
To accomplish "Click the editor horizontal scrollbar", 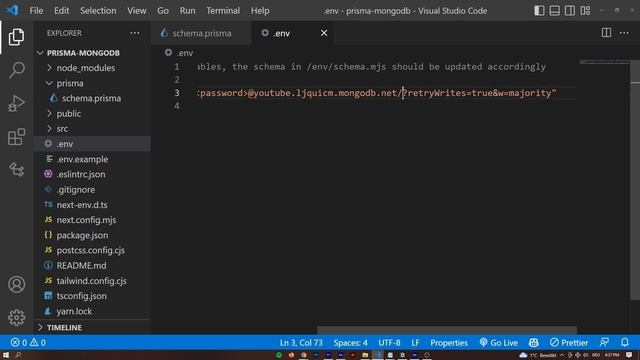I will [447, 330].
